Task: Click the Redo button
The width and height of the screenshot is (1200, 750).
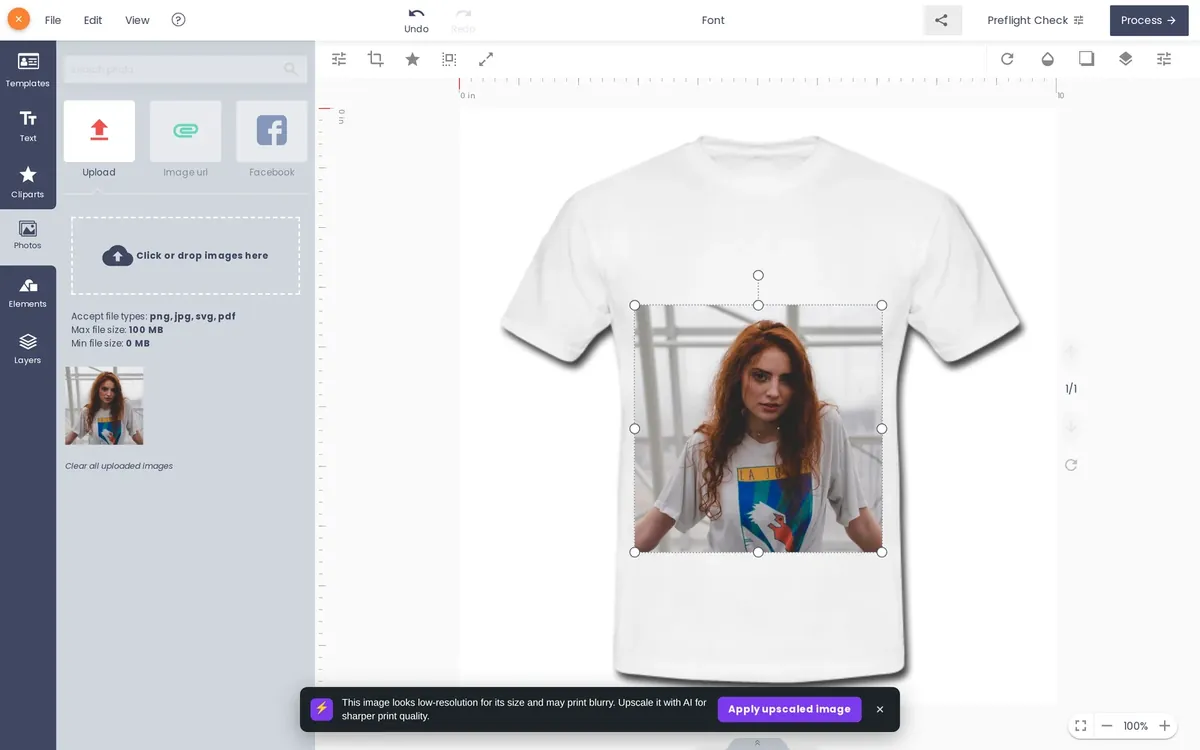Action: (x=463, y=20)
